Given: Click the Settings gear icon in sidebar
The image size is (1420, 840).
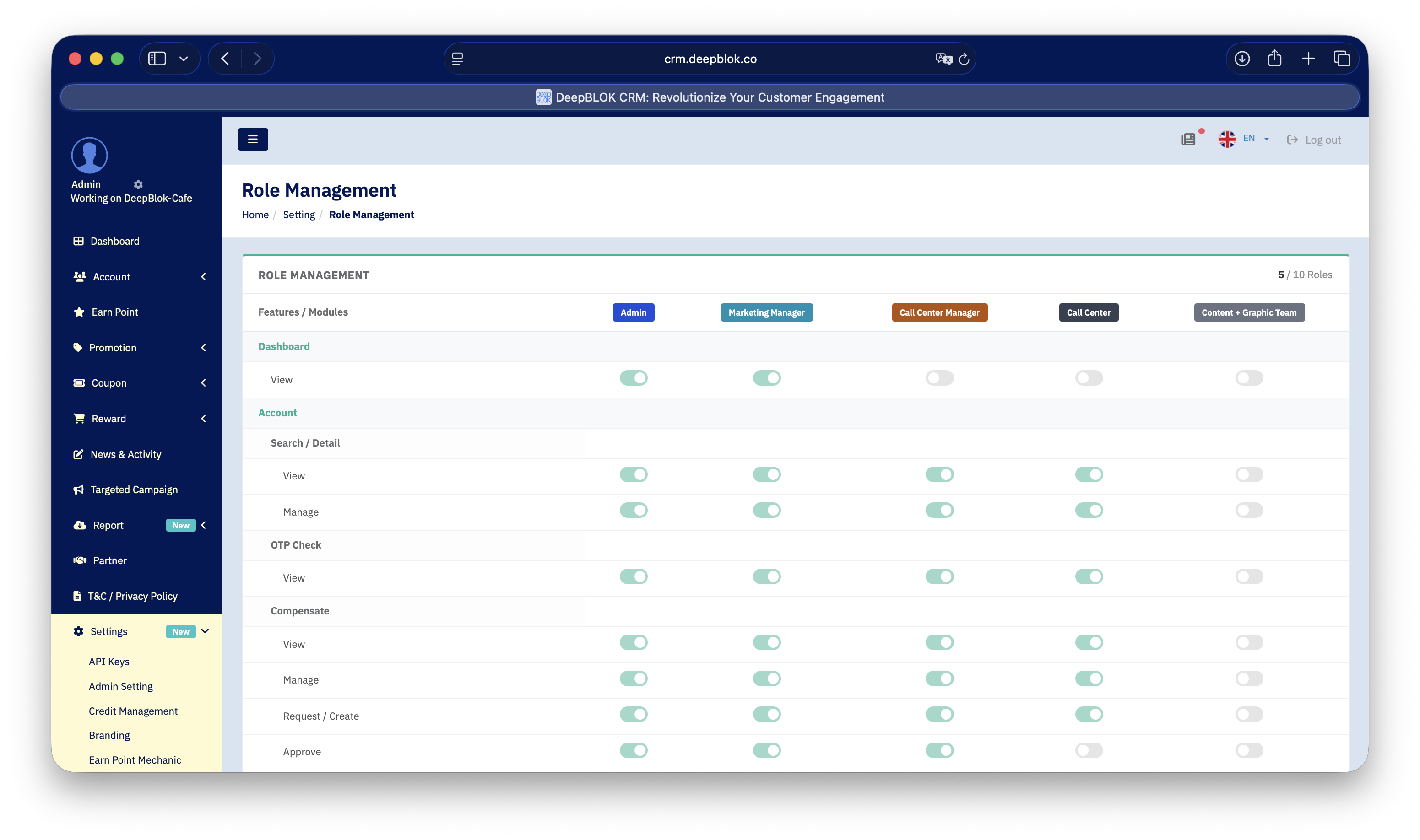Looking at the screenshot, I should pyautogui.click(x=78, y=631).
